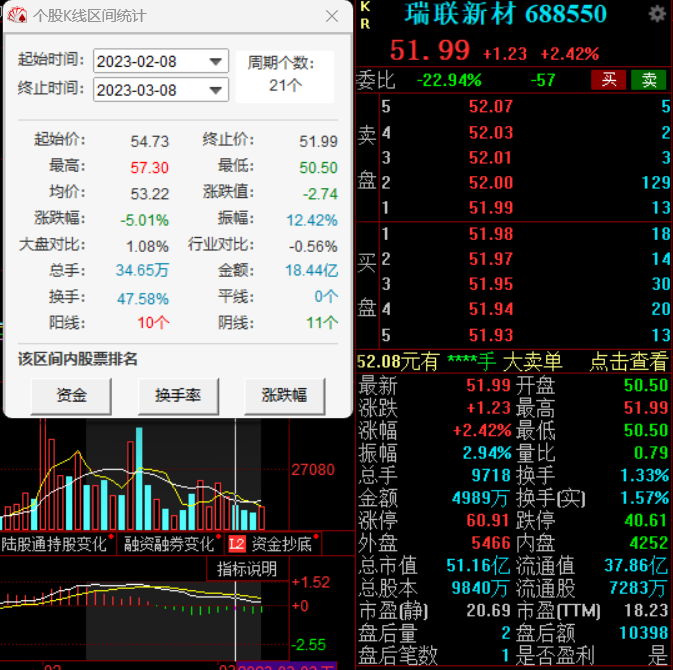Click the 点击查看 link in the big order bar
The height and width of the screenshot is (670, 673).
[x=628, y=362]
